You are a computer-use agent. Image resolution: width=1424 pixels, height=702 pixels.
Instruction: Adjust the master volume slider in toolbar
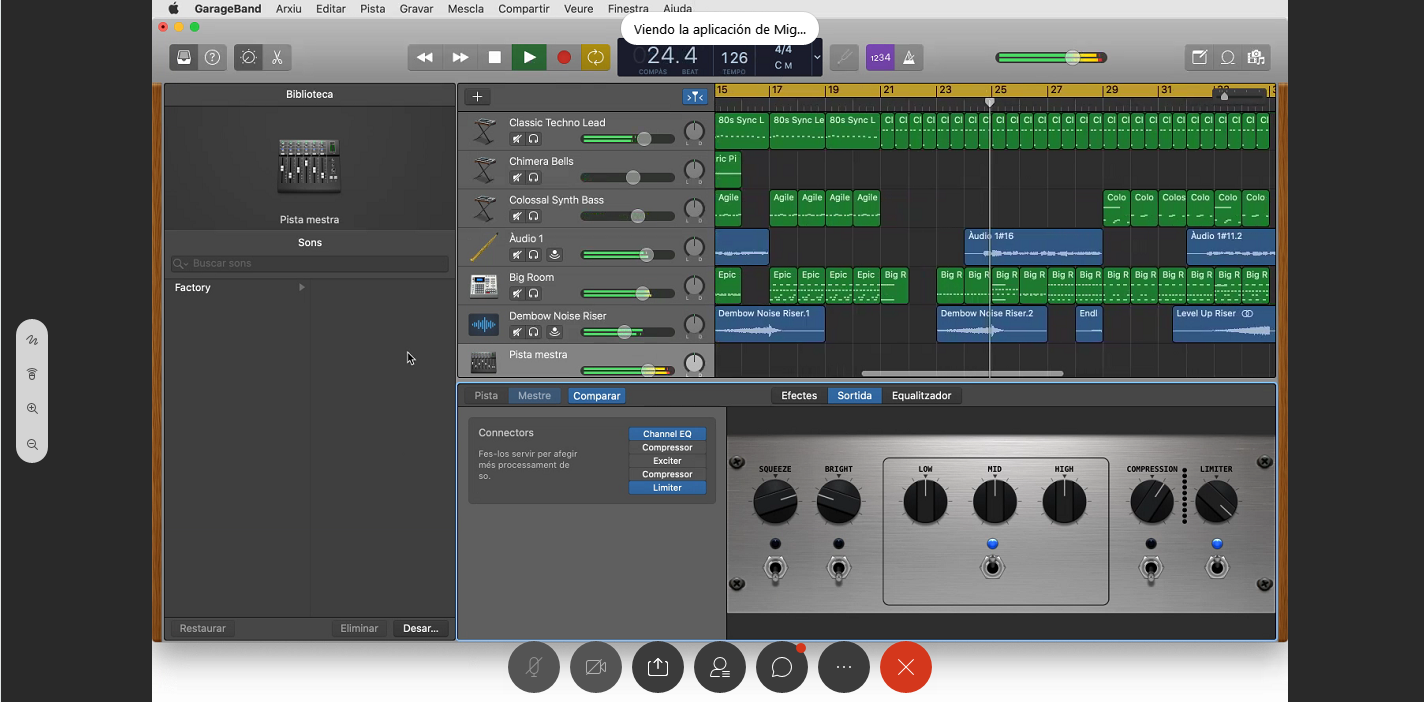tap(1051, 58)
